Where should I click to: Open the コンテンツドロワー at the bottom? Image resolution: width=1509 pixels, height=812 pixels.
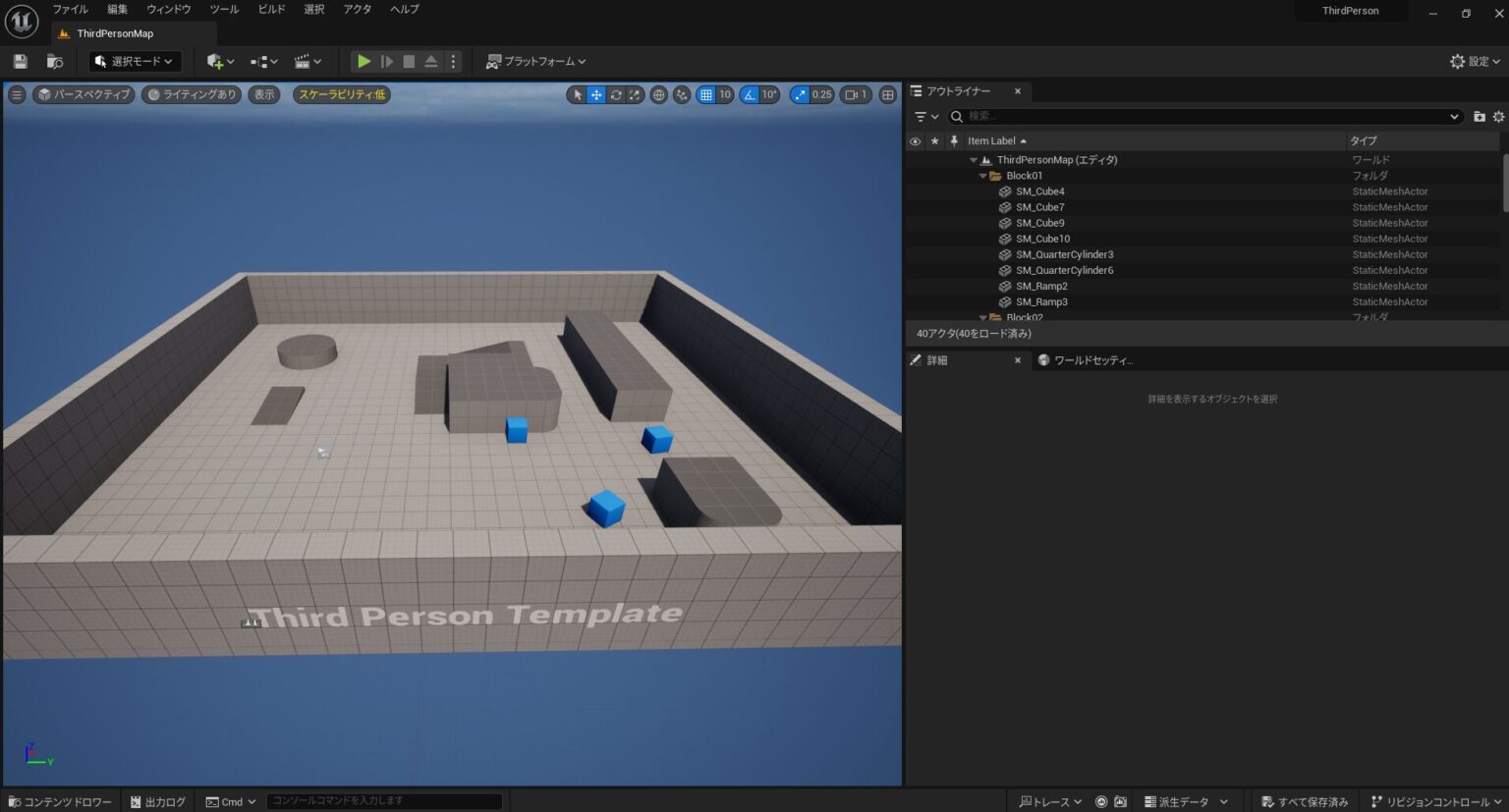coord(59,801)
